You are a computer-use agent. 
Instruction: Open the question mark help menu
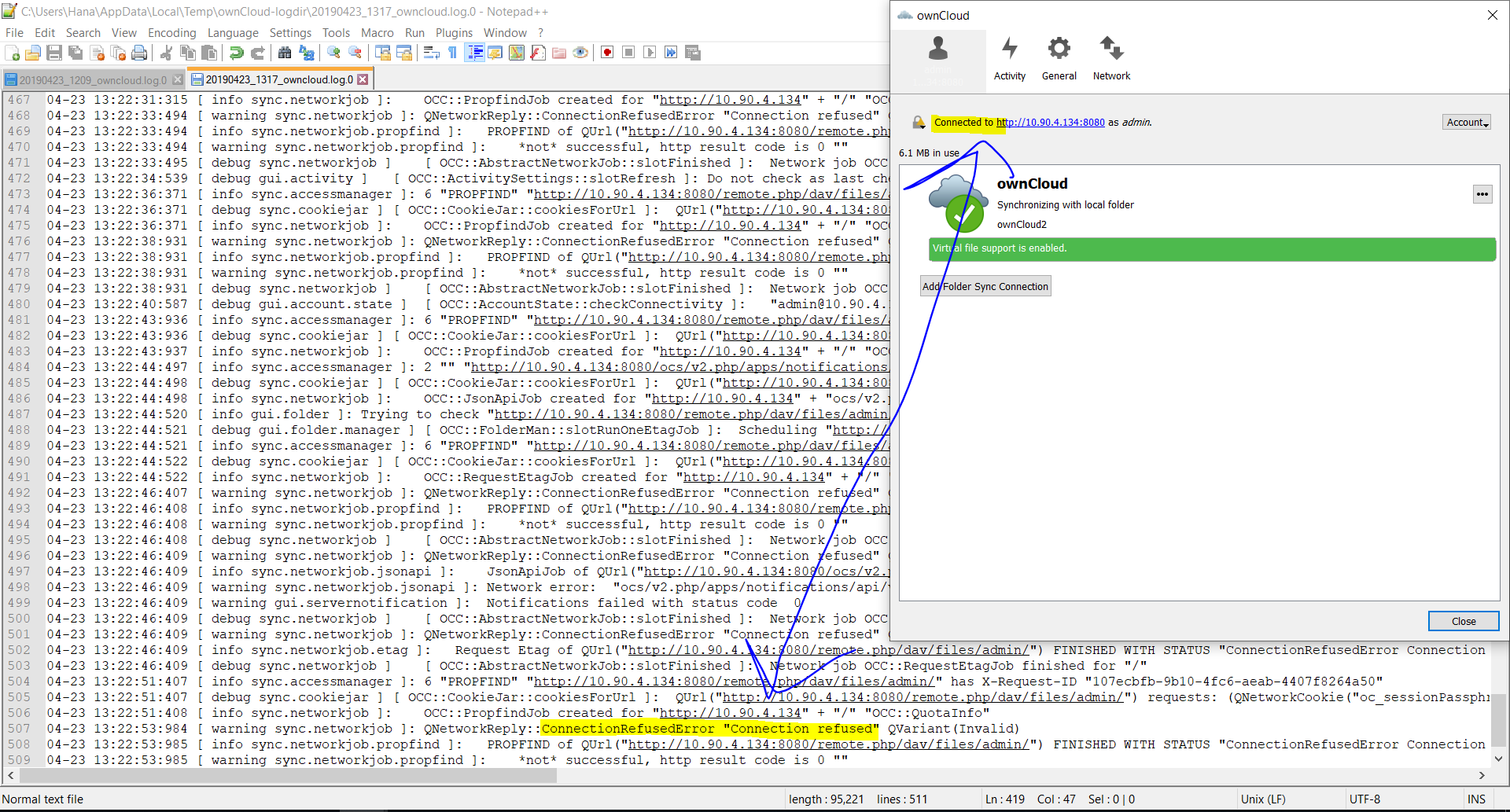pyautogui.click(x=540, y=33)
